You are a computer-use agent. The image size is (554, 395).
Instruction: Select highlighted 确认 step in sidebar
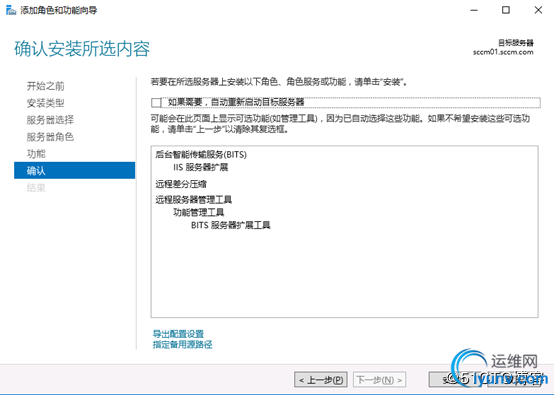(75, 170)
